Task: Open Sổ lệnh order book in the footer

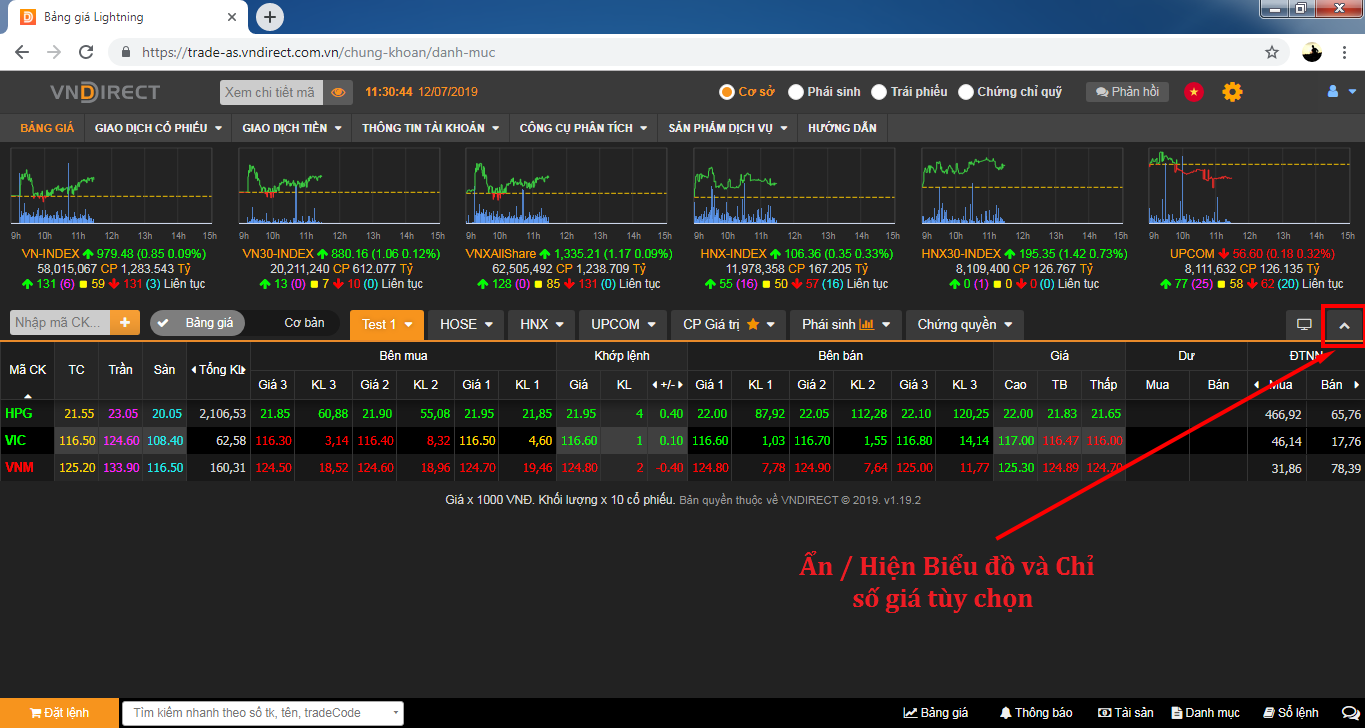Action: coord(1290,713)
